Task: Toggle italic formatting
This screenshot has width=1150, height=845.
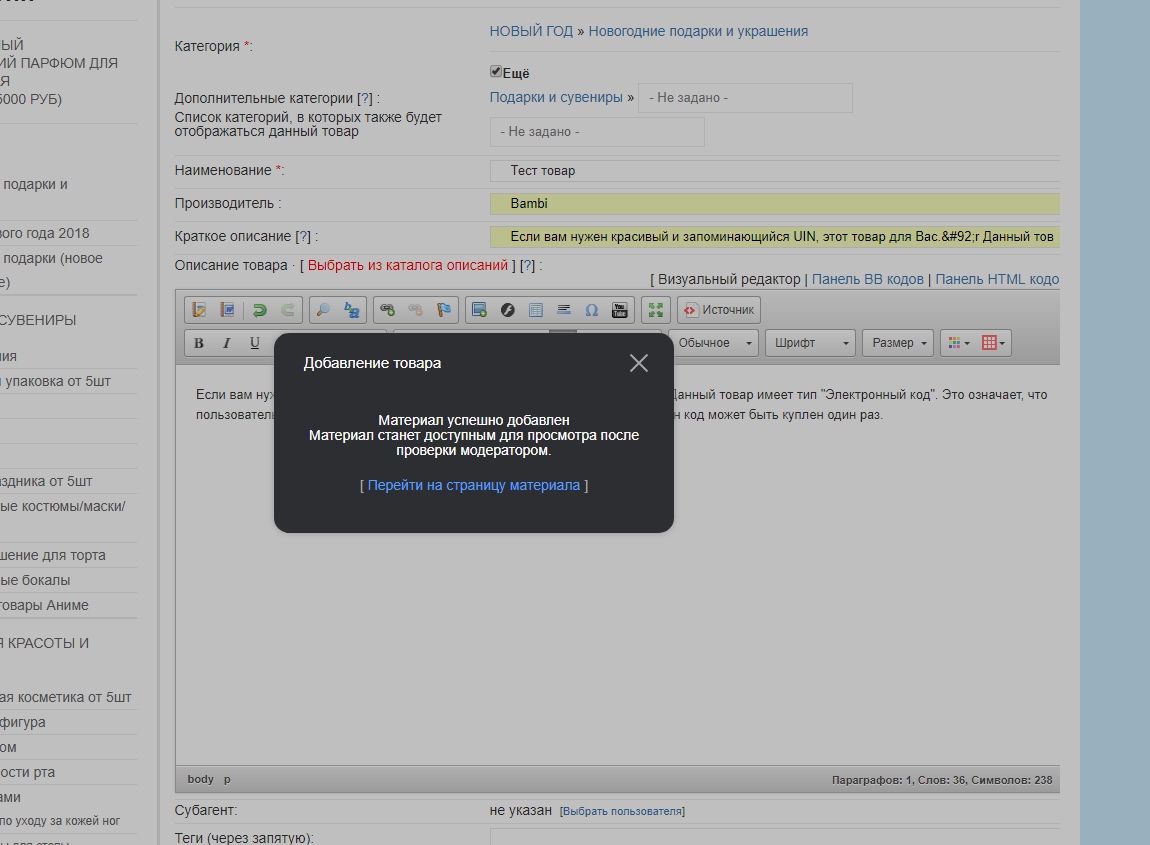Action: tap(227, 343)
